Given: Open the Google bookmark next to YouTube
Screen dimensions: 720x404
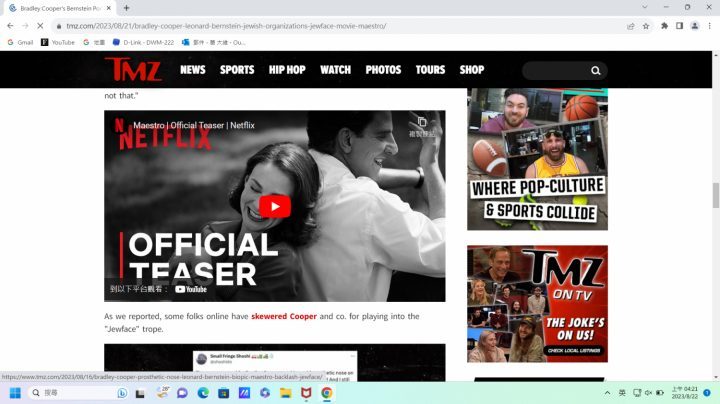Looking at the screenshot, I should click(94, 42).
